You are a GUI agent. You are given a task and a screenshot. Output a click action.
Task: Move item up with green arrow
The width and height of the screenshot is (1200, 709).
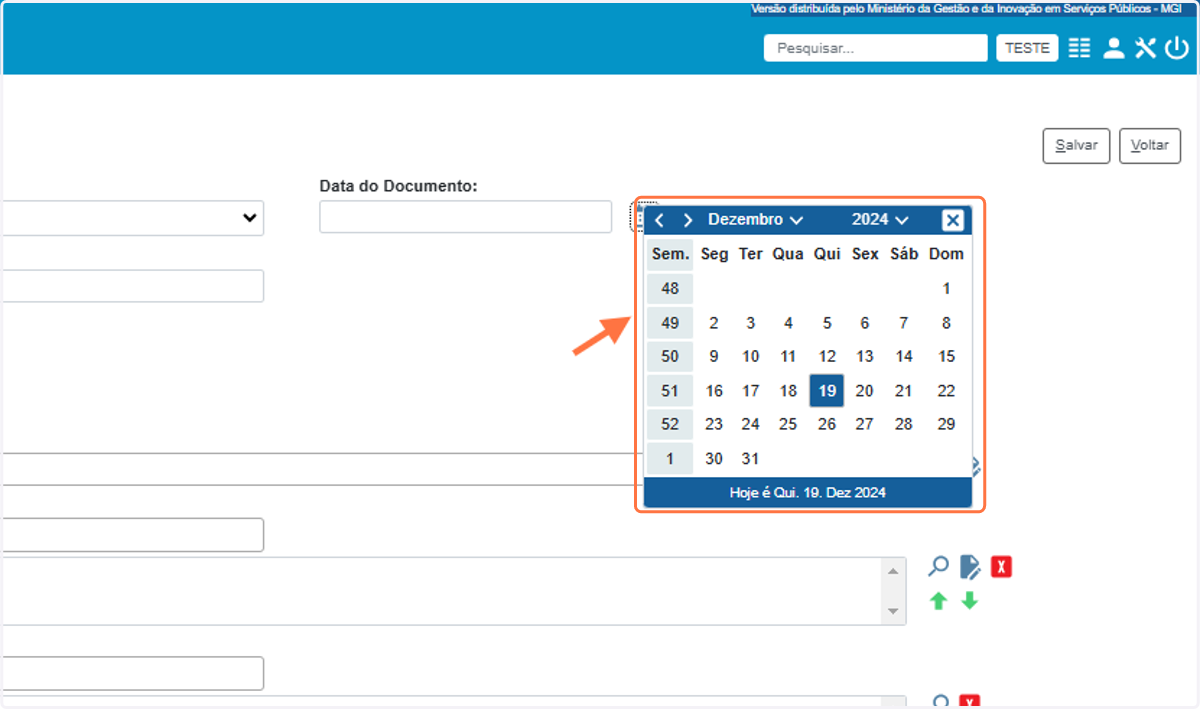(938, 601)
